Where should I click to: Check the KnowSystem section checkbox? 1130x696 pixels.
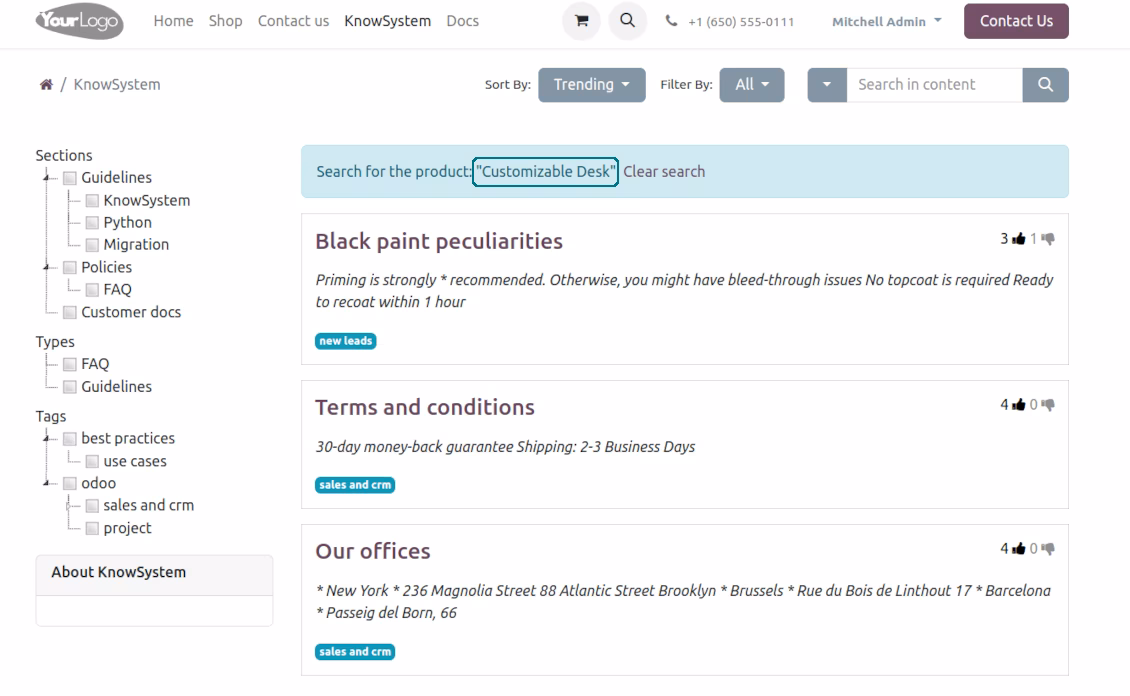[x=92, y=201]
